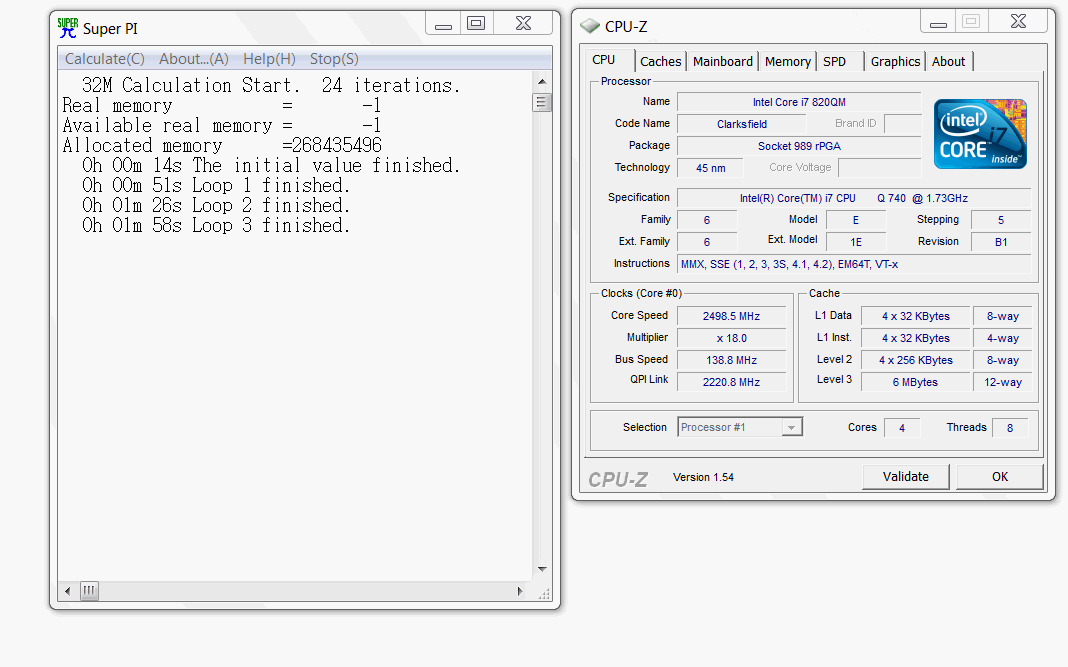Click the Level 2 '4 x 256 KBytes' value

point(915,360)
